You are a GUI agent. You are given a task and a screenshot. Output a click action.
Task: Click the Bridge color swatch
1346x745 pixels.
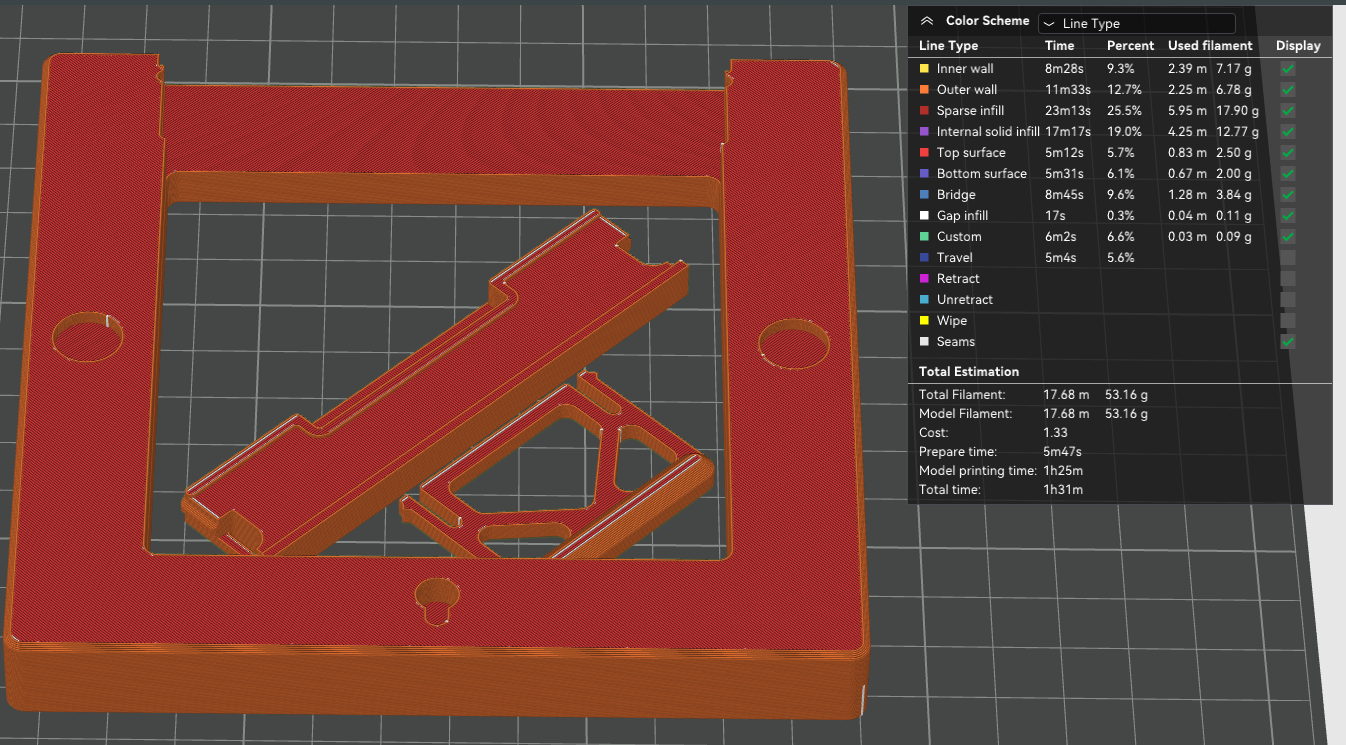924,195
